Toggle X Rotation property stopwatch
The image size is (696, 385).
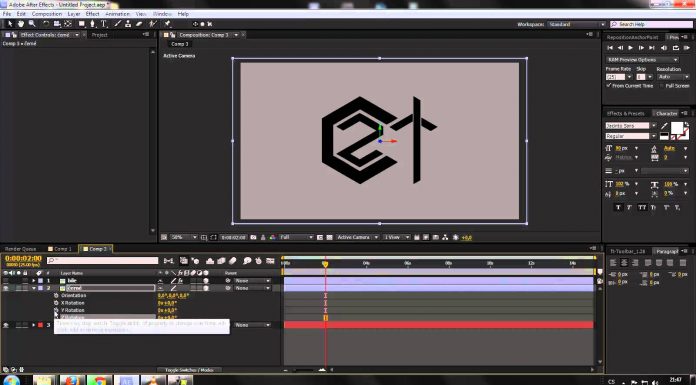[56, 303]
